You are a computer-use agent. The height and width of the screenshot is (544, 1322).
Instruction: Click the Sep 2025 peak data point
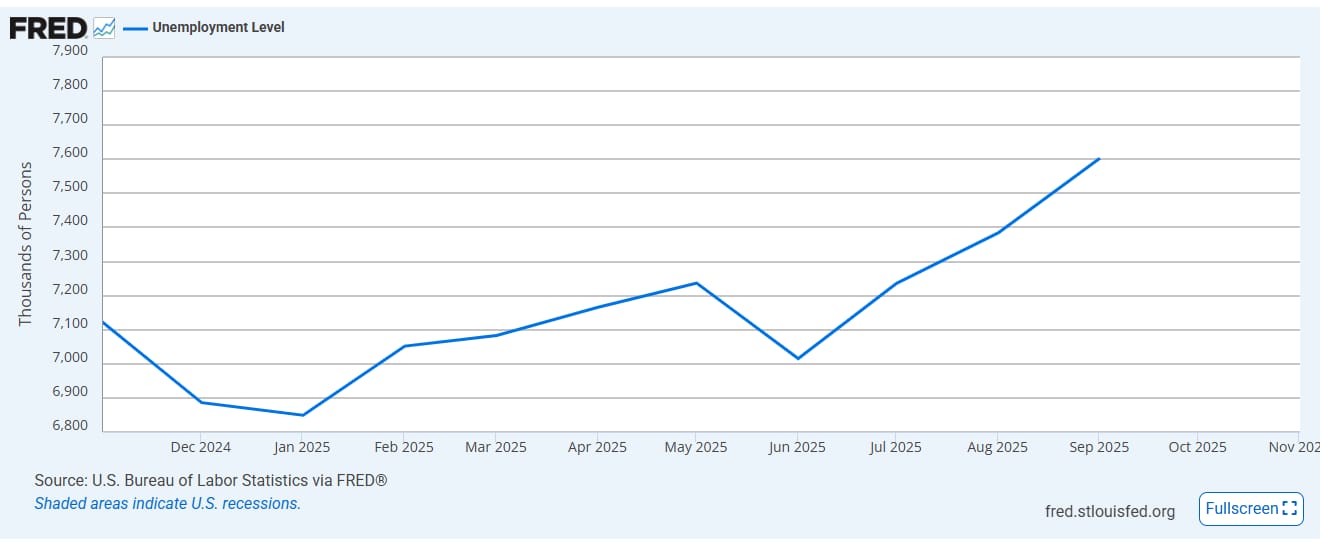click(x=1099, y=159)
